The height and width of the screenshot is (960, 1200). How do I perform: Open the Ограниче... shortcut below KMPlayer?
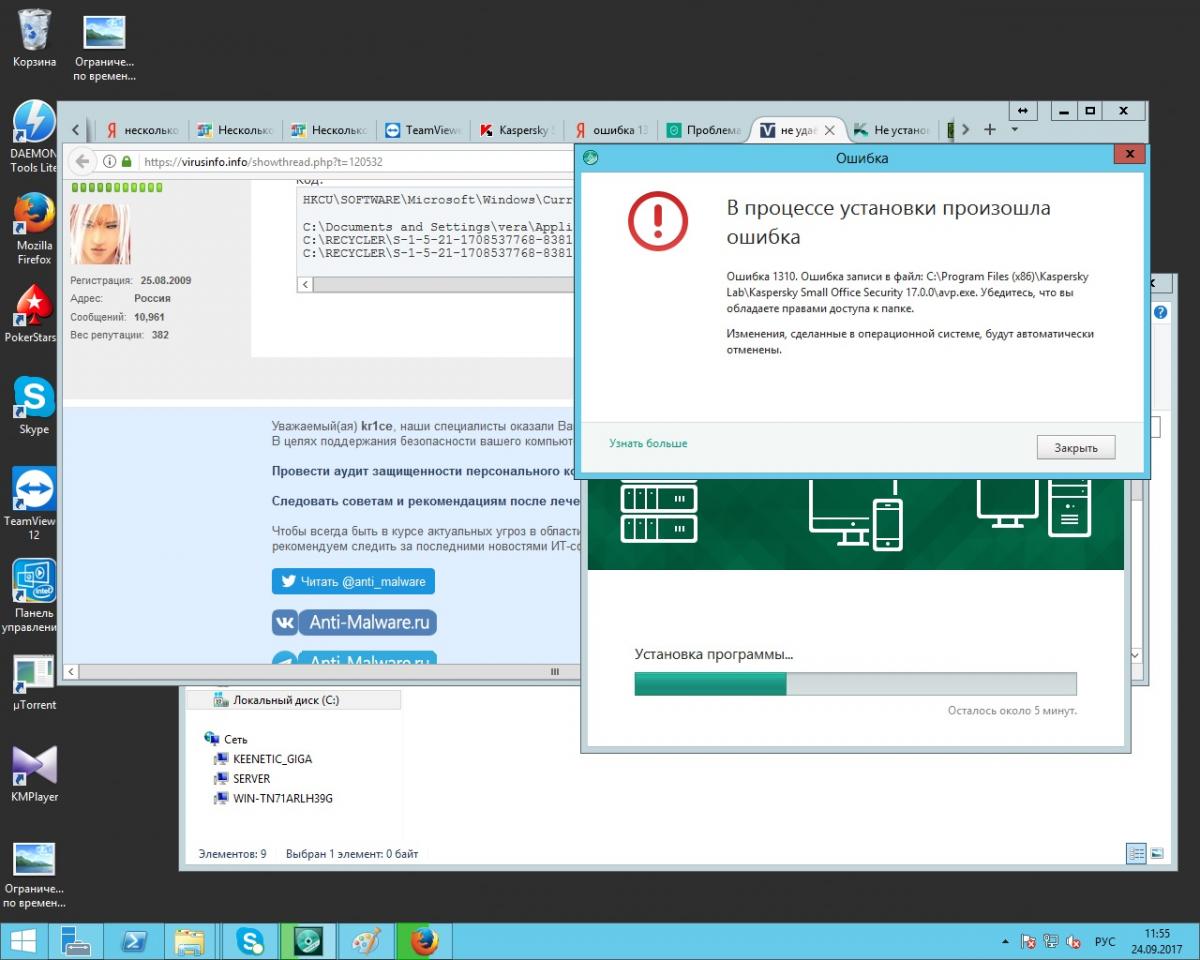(34, 875)
